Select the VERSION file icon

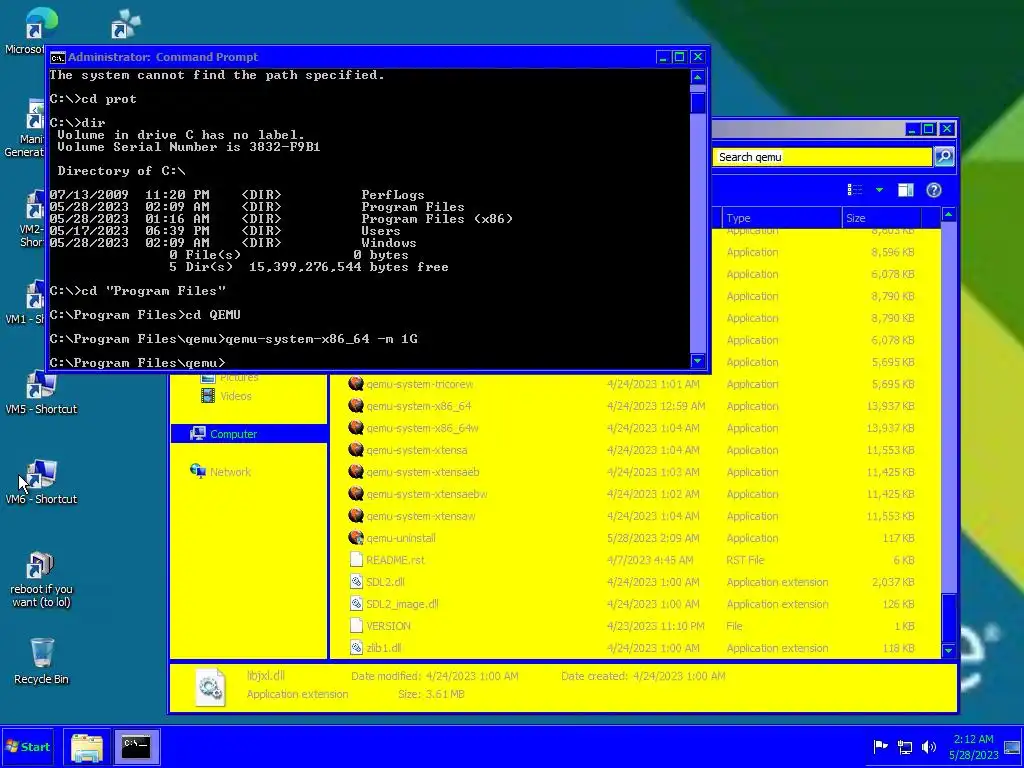tap(356, 626)
